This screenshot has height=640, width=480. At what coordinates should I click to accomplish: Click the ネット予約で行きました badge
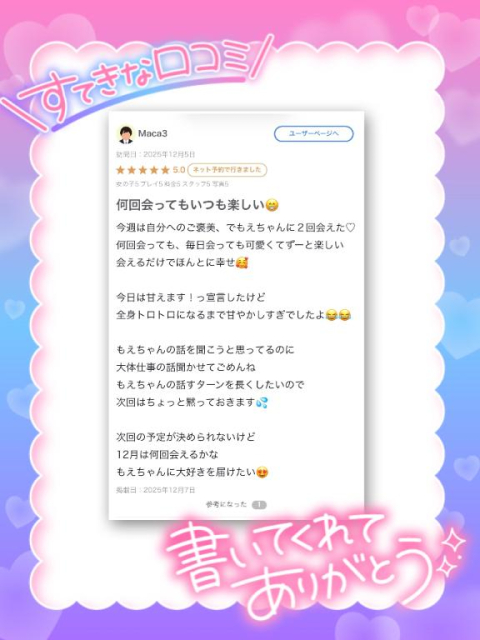pos(227,170)
